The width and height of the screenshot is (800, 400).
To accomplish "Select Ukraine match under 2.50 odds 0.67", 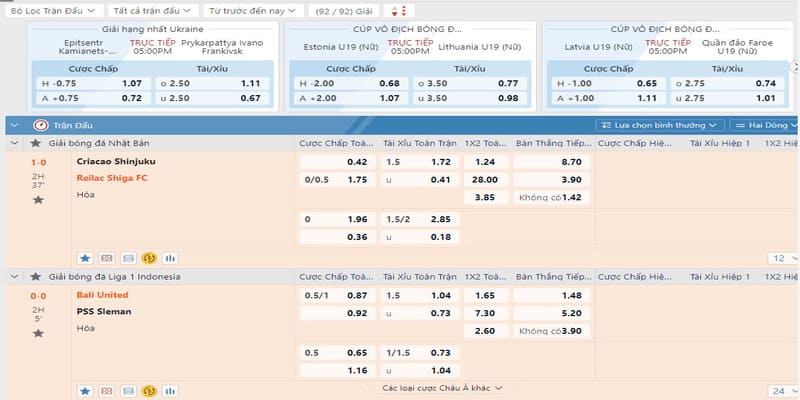I will pyautogui.click(x=213, y=98).
